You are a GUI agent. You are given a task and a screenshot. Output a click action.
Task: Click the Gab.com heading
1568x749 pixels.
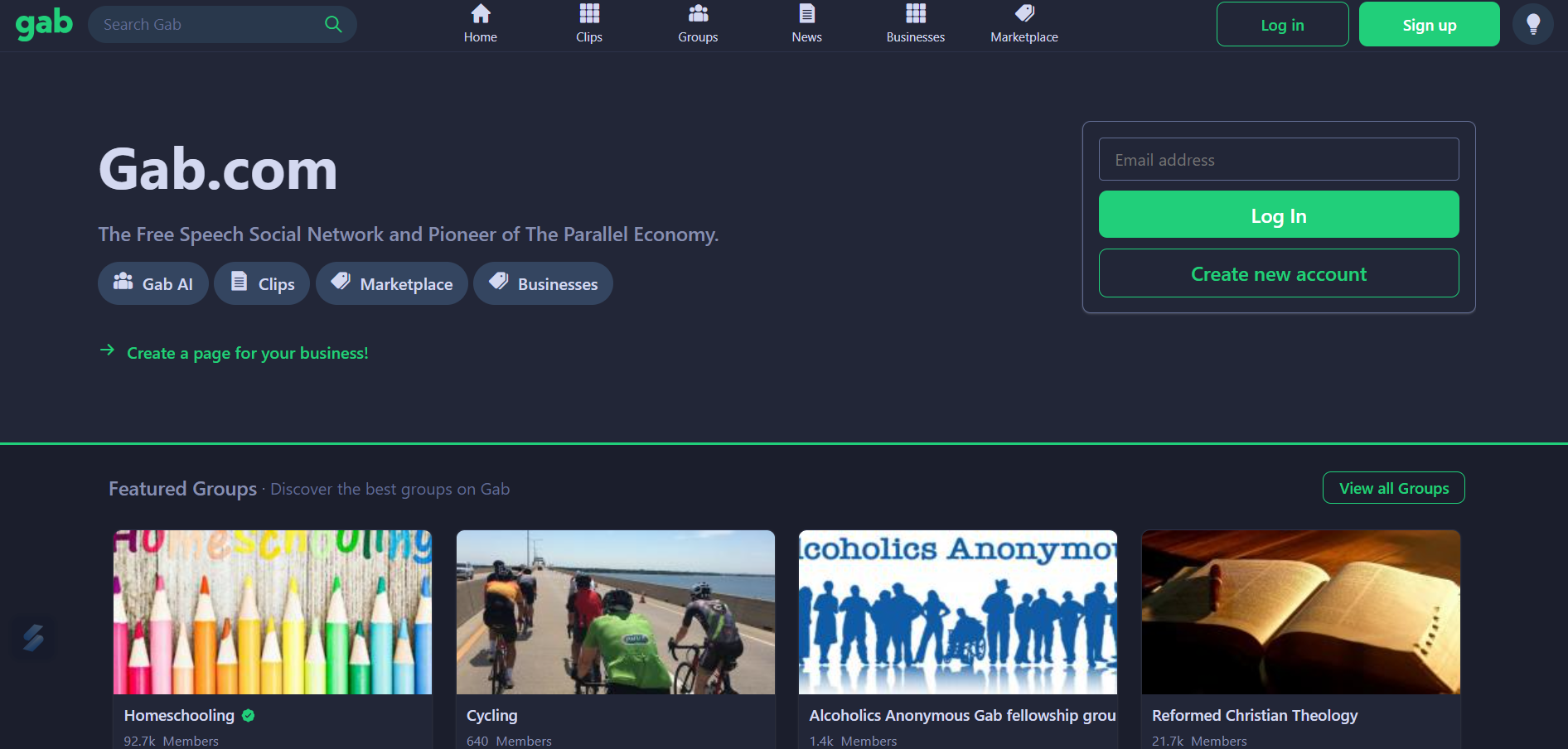[218, 169]
